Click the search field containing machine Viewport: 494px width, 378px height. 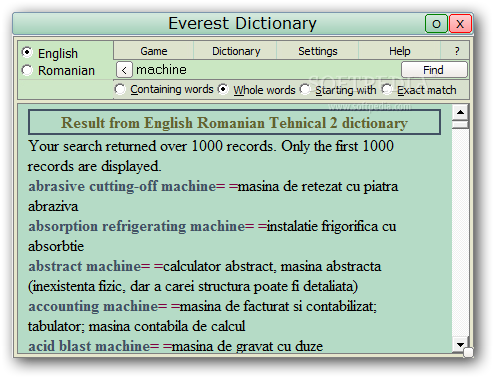pos(267,70)
